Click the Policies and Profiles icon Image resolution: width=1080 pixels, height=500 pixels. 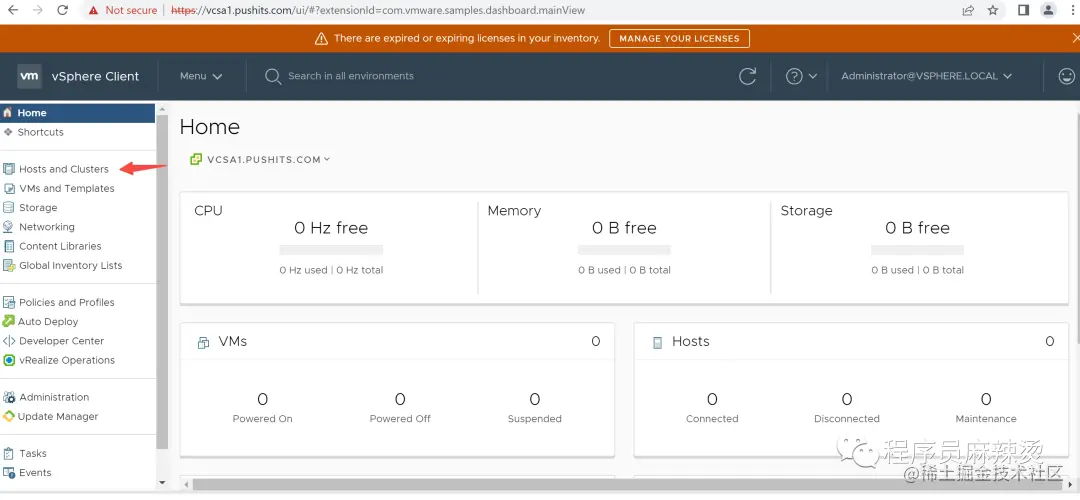(8, 302)
